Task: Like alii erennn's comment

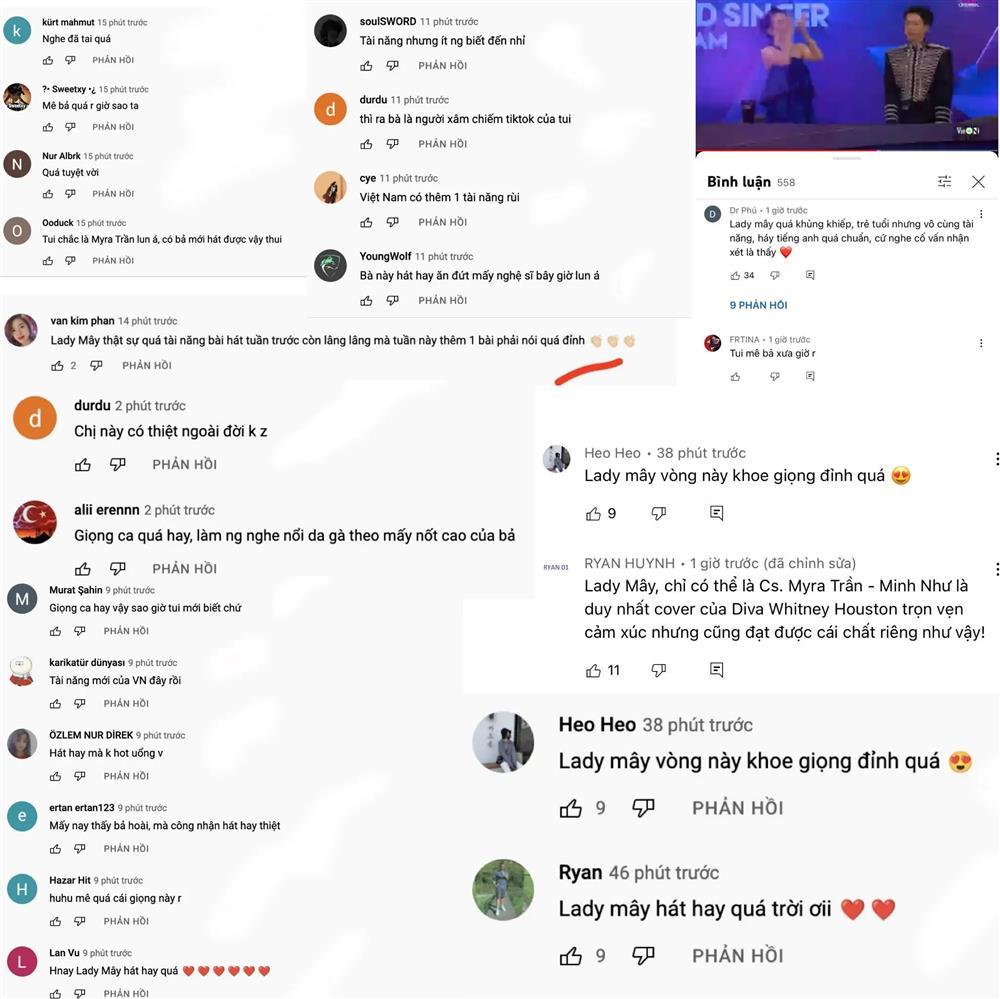Action: pyautogui.click(x=83, y=568)
